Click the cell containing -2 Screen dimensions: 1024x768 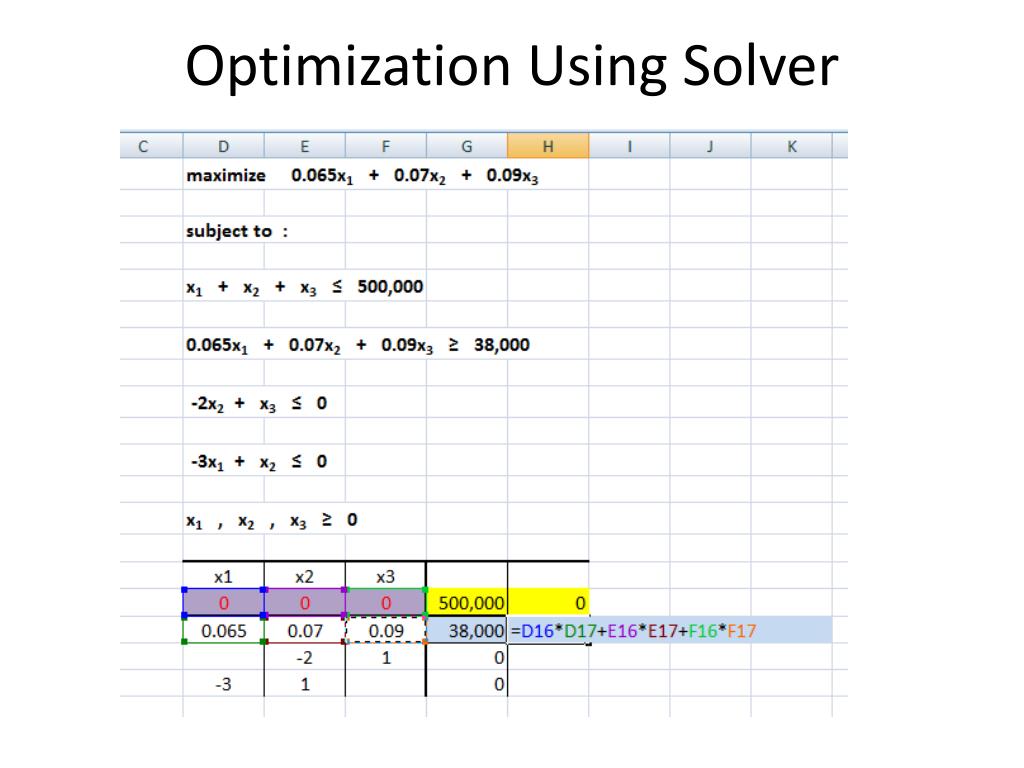click(x=305, y=659)
